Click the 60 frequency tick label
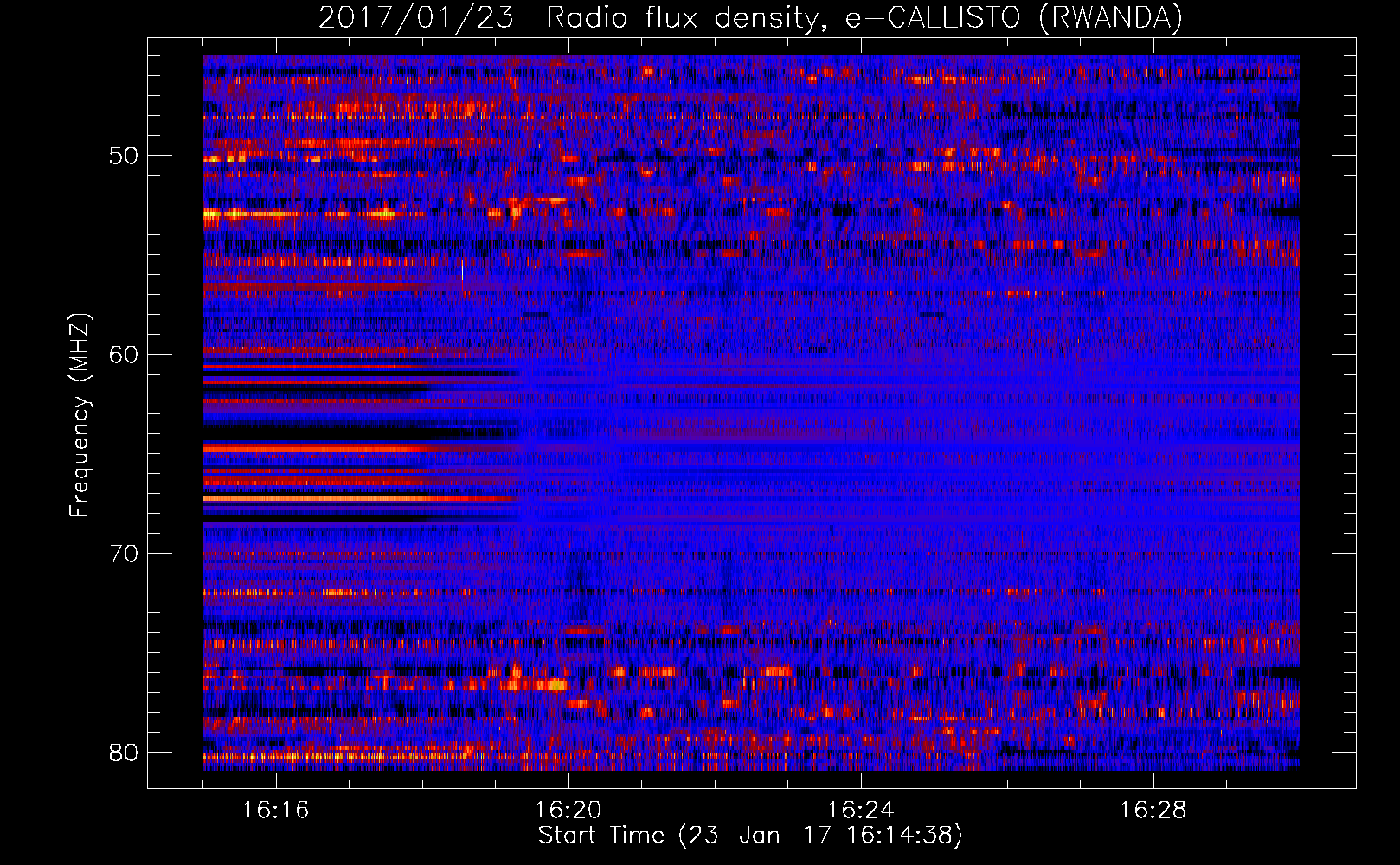This screenshot has width=1400, height=865. coord(124,355)
